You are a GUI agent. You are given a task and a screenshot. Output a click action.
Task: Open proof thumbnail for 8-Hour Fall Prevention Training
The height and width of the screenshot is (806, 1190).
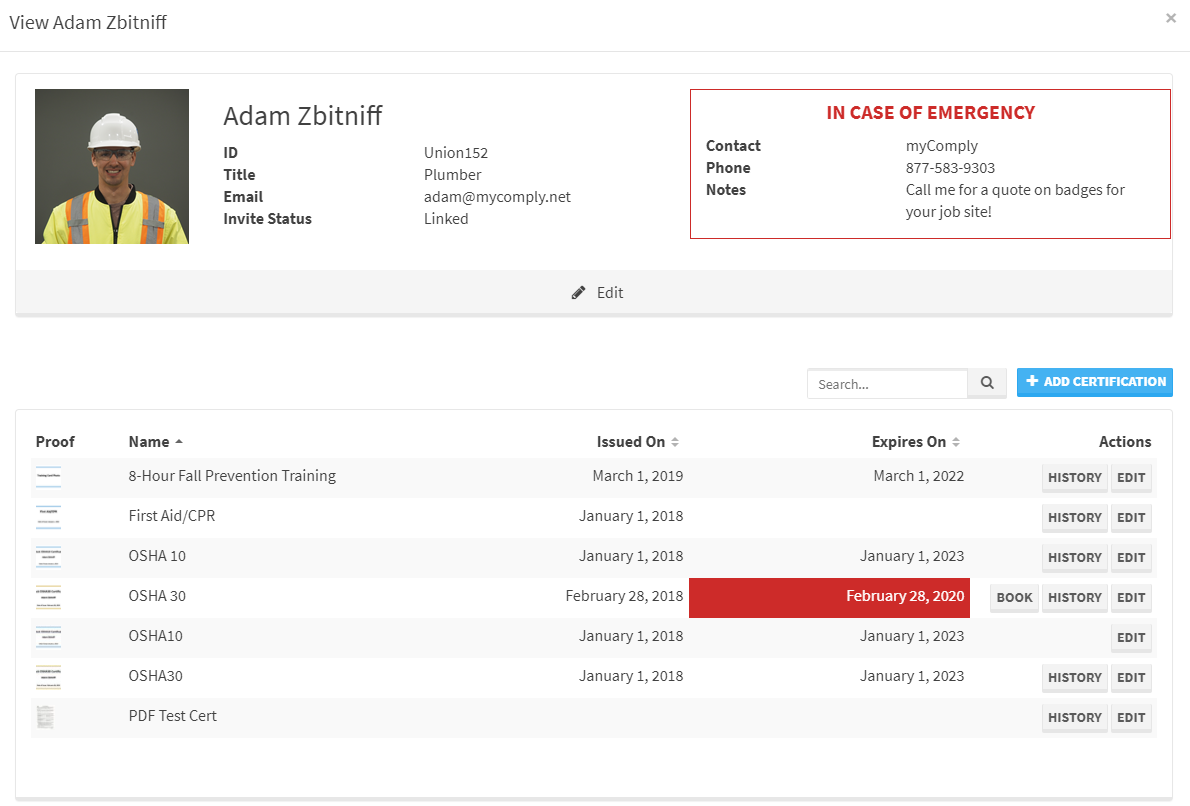[x=48, y=477]
